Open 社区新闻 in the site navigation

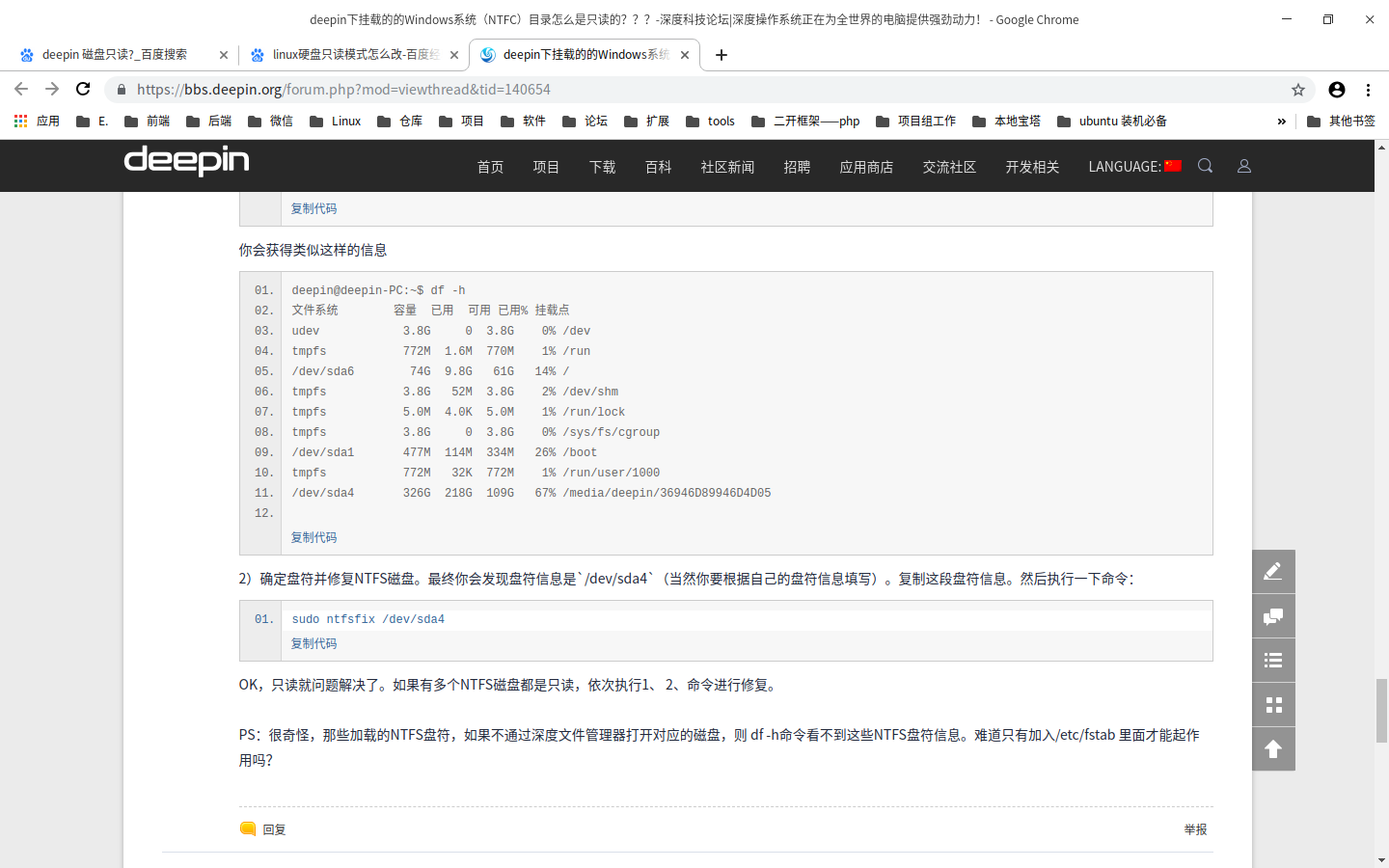(727, 167)
